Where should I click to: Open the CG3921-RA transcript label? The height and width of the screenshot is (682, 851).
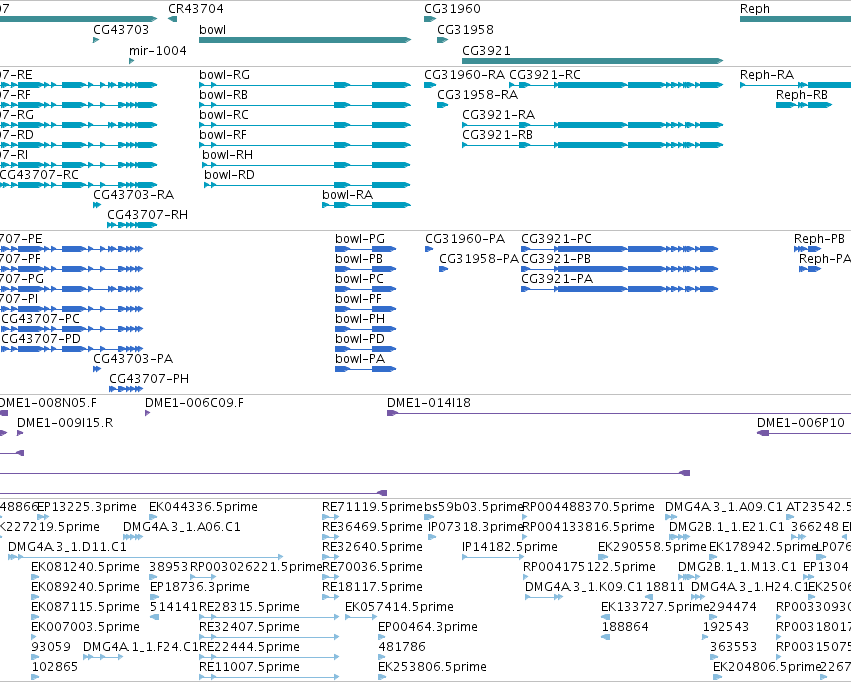[x=498, y=115]
